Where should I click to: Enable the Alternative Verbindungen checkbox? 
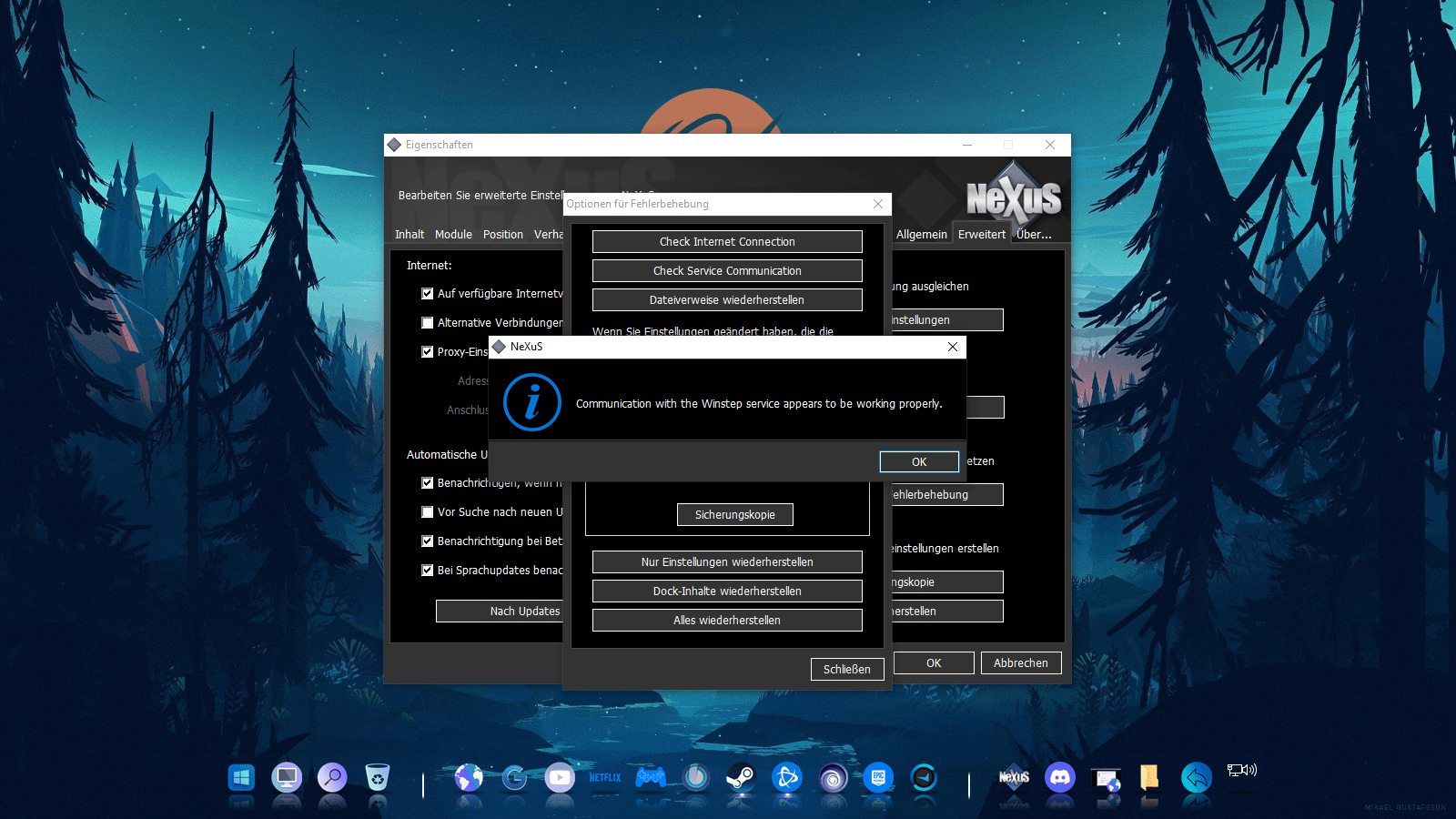(x=428, y=323)
